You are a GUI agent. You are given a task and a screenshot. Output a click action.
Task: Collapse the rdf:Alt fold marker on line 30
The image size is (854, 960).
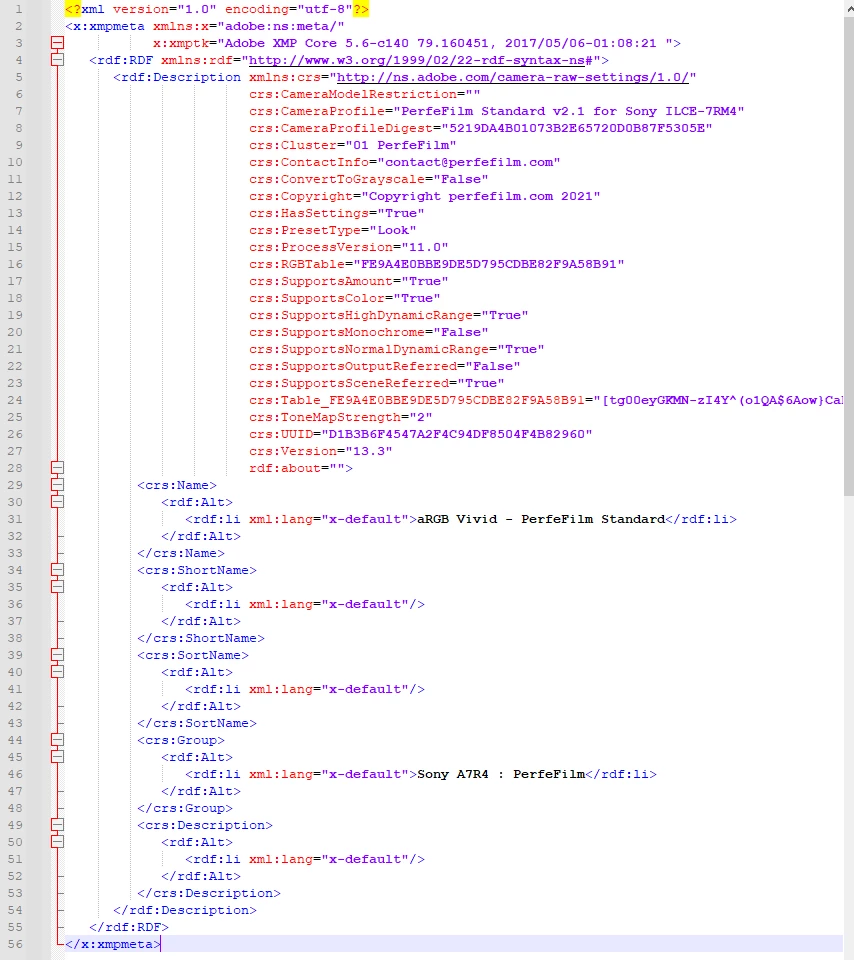coord(57,502)
